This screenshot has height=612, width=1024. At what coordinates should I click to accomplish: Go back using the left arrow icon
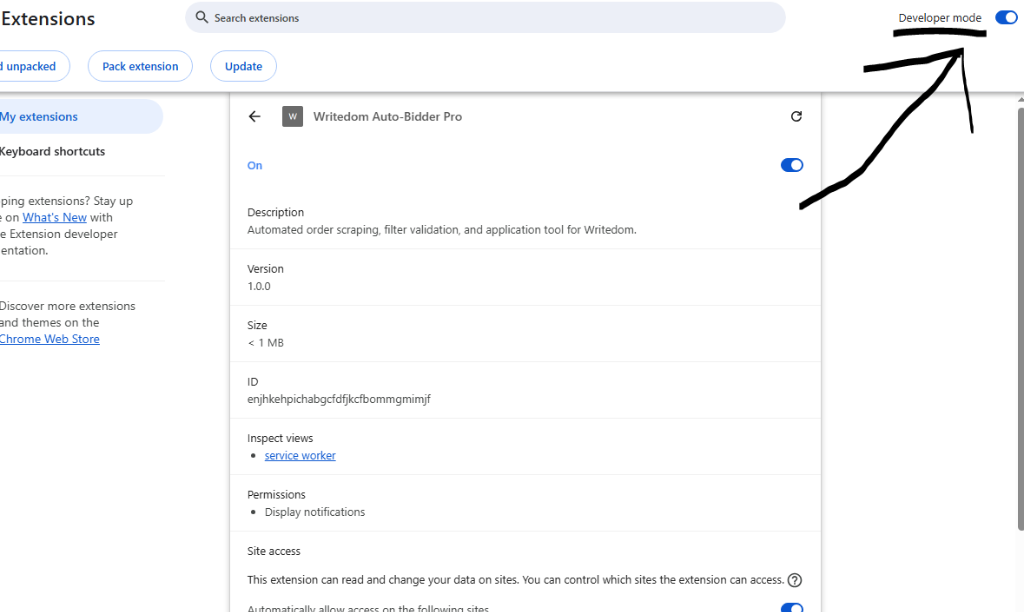[x=255, y=116]
